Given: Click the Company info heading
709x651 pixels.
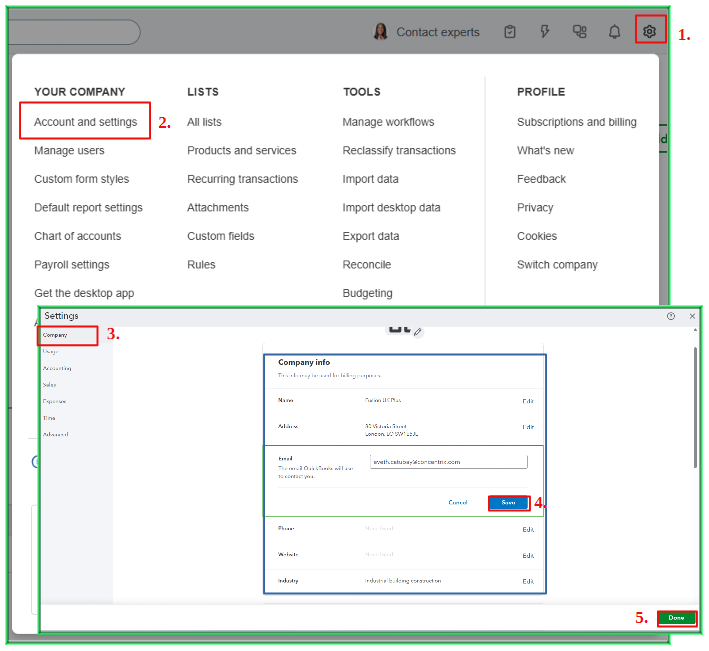Looking at the screenshot, I should (x=304, y=363).
